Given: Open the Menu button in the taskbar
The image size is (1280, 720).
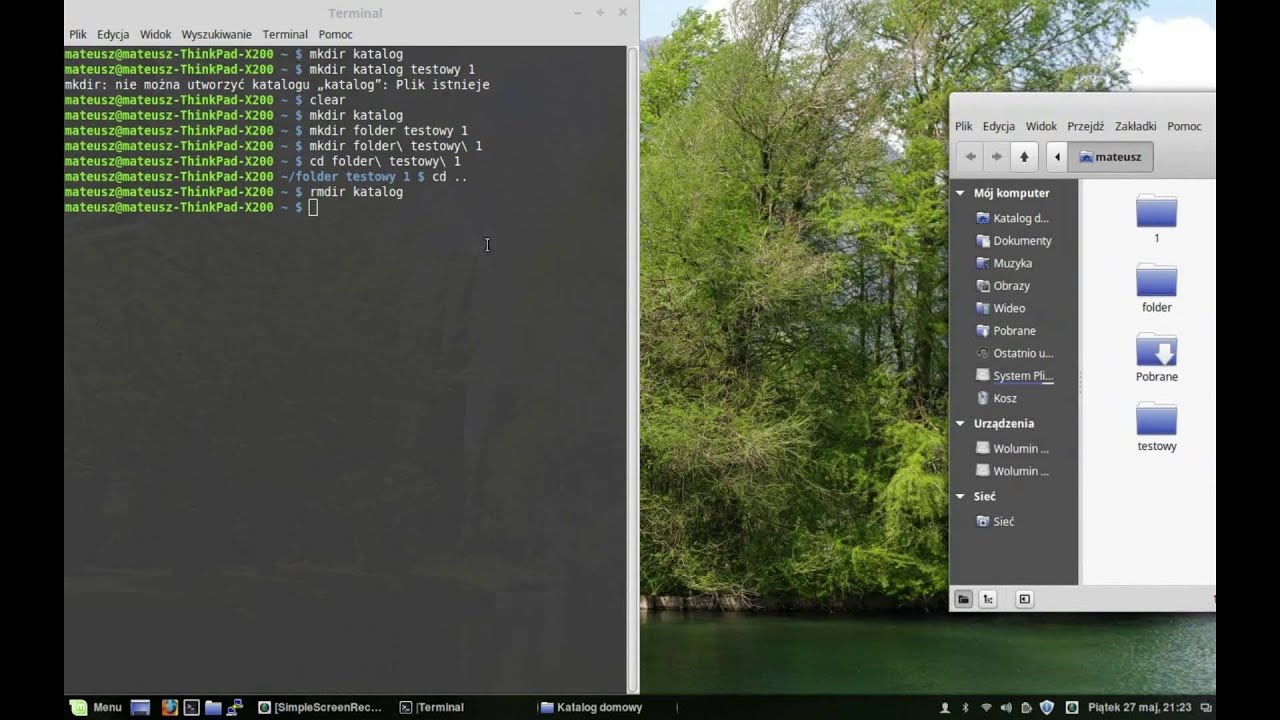Looking at the screenshot, I should click(x=96, y=707).
